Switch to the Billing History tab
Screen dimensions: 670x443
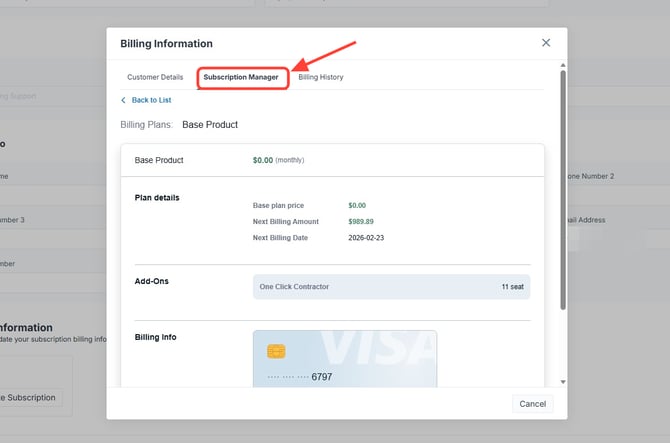[320, 77]
